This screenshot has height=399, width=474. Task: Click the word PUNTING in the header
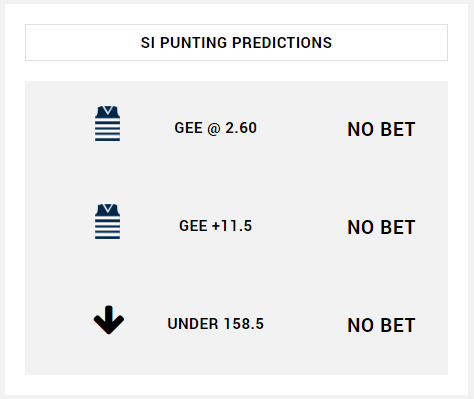[x=193, y=43]
